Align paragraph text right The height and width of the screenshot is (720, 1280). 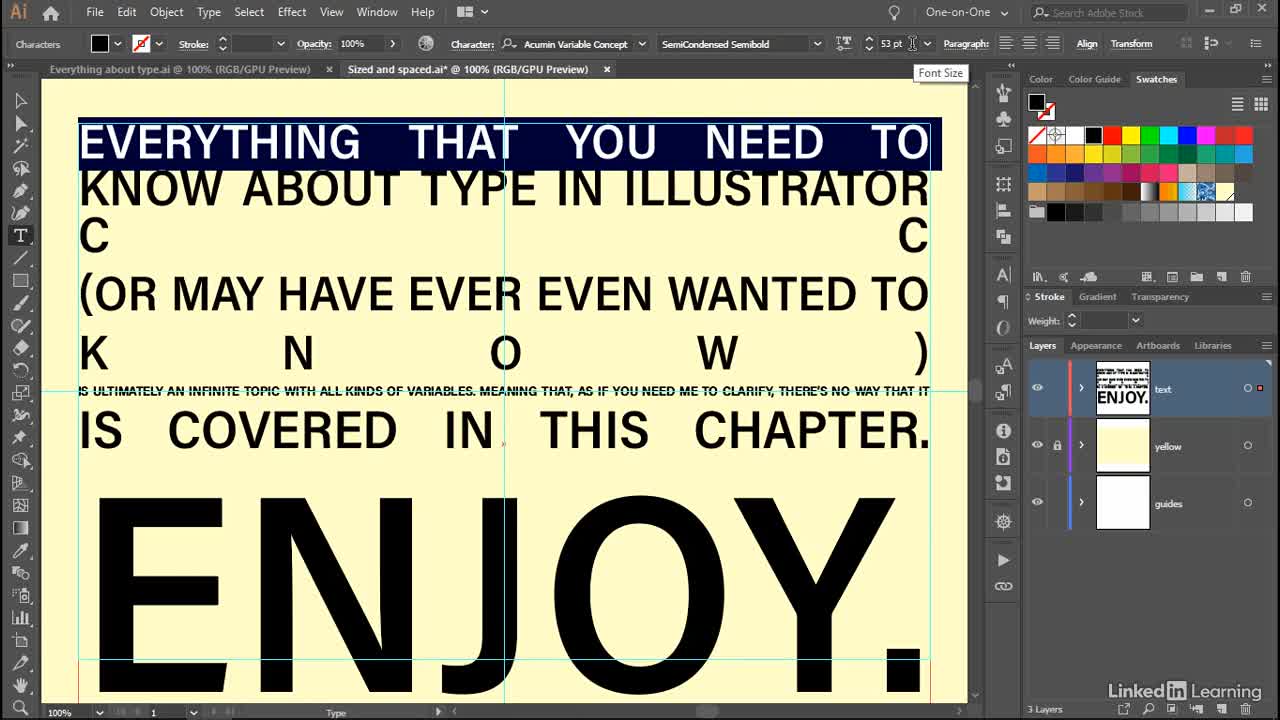pyautogui.click(x=1053, y=43)
